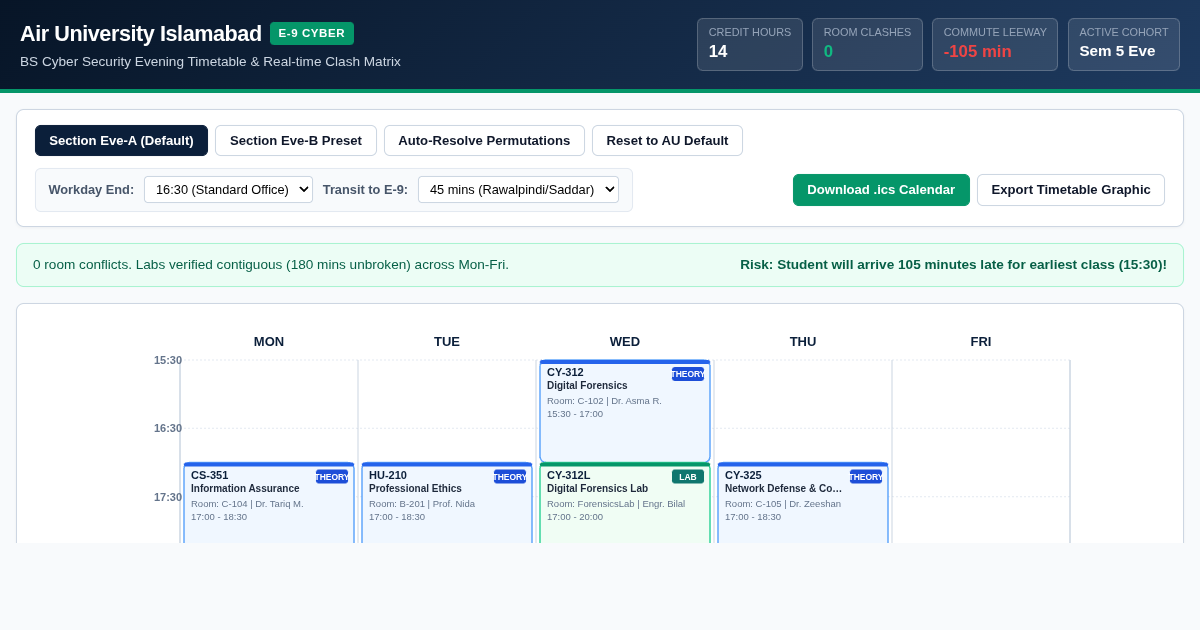Image resolution: width=1200 pixels, height=630 pixels.
Task: Click 'Room: C-104 | Dr. Tariq M.' text
Action: (x=247, y=504)
